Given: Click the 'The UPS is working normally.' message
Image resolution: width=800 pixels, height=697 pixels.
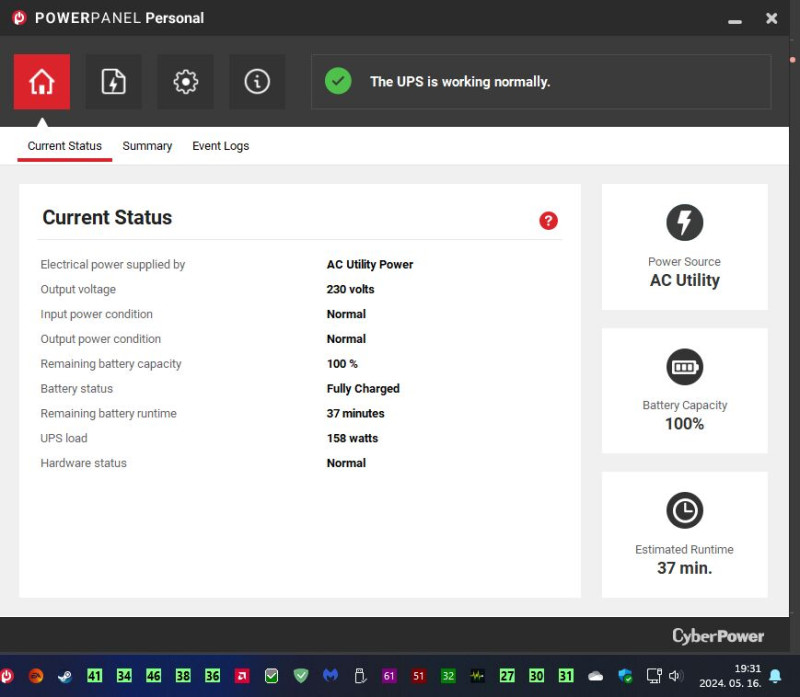Looking at the screenshot, I should pos(460,82).
